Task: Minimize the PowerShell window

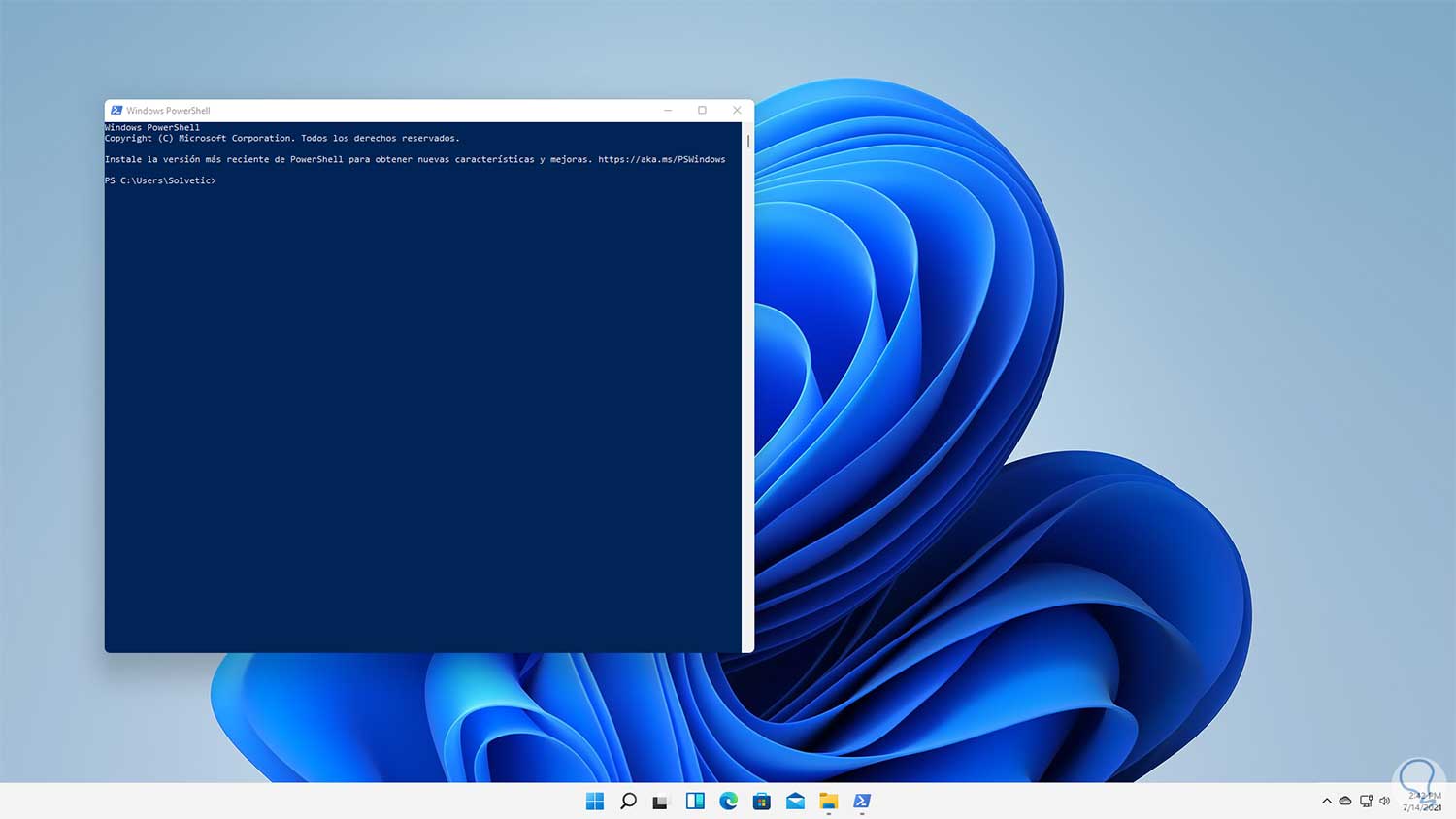Action: point(668,111)
